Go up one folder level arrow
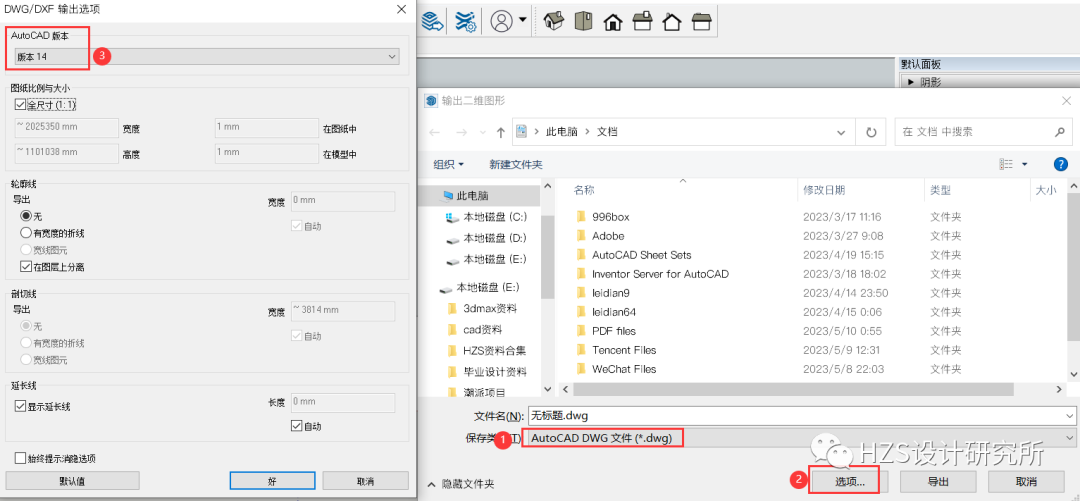 point(501,132)
